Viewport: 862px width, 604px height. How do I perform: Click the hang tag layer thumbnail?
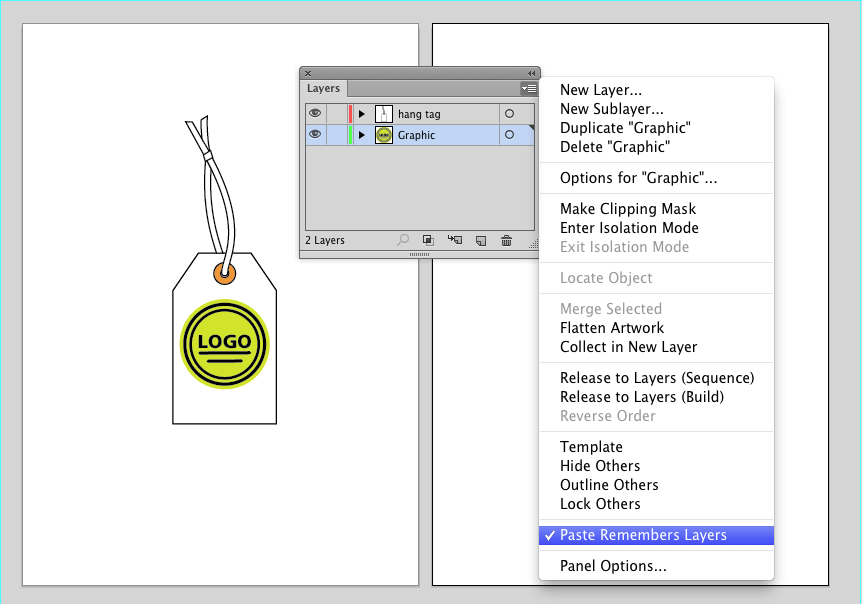(x=384, y=114)
